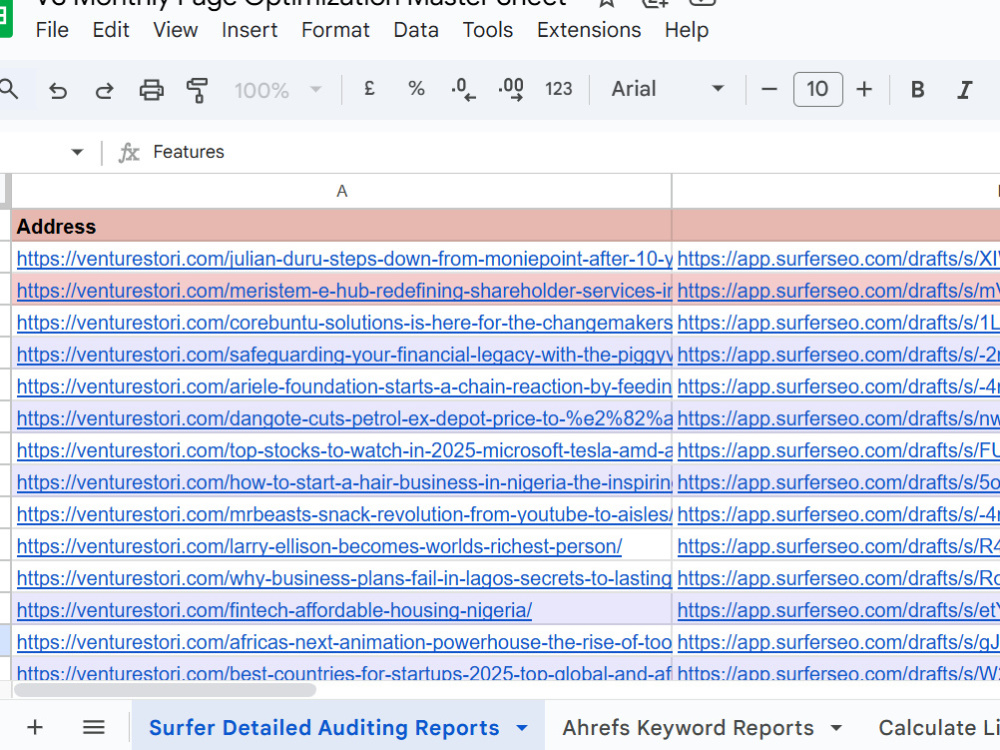Image resolution: width=1000 pixels, height=750 pixels.
Task: Redo the last action
Action: point(104,90)
